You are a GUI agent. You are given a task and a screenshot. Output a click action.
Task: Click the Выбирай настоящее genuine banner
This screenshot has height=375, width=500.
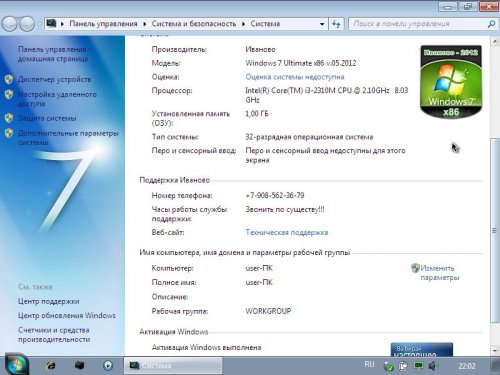422,350
